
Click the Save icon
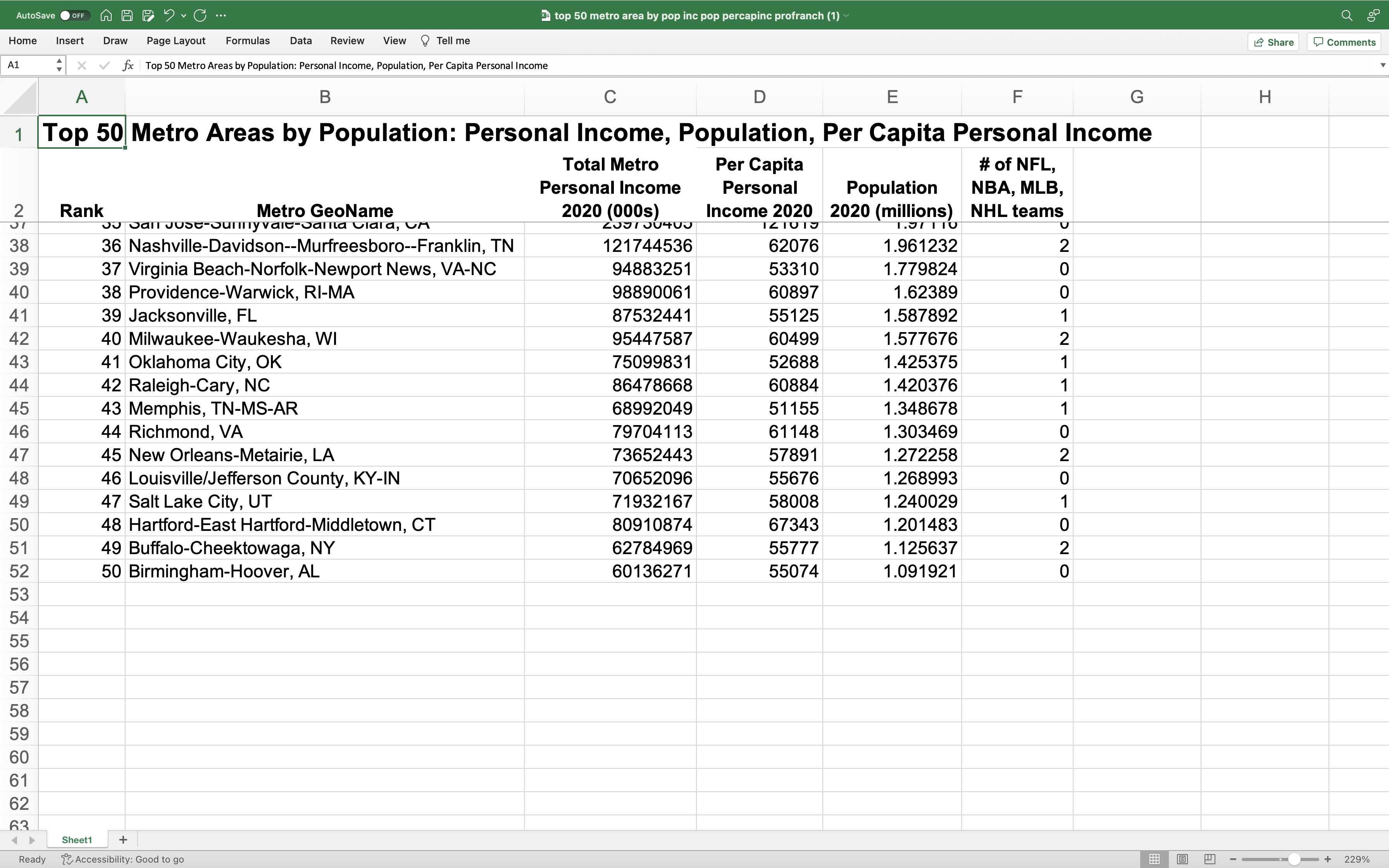(x=128, y=15)
